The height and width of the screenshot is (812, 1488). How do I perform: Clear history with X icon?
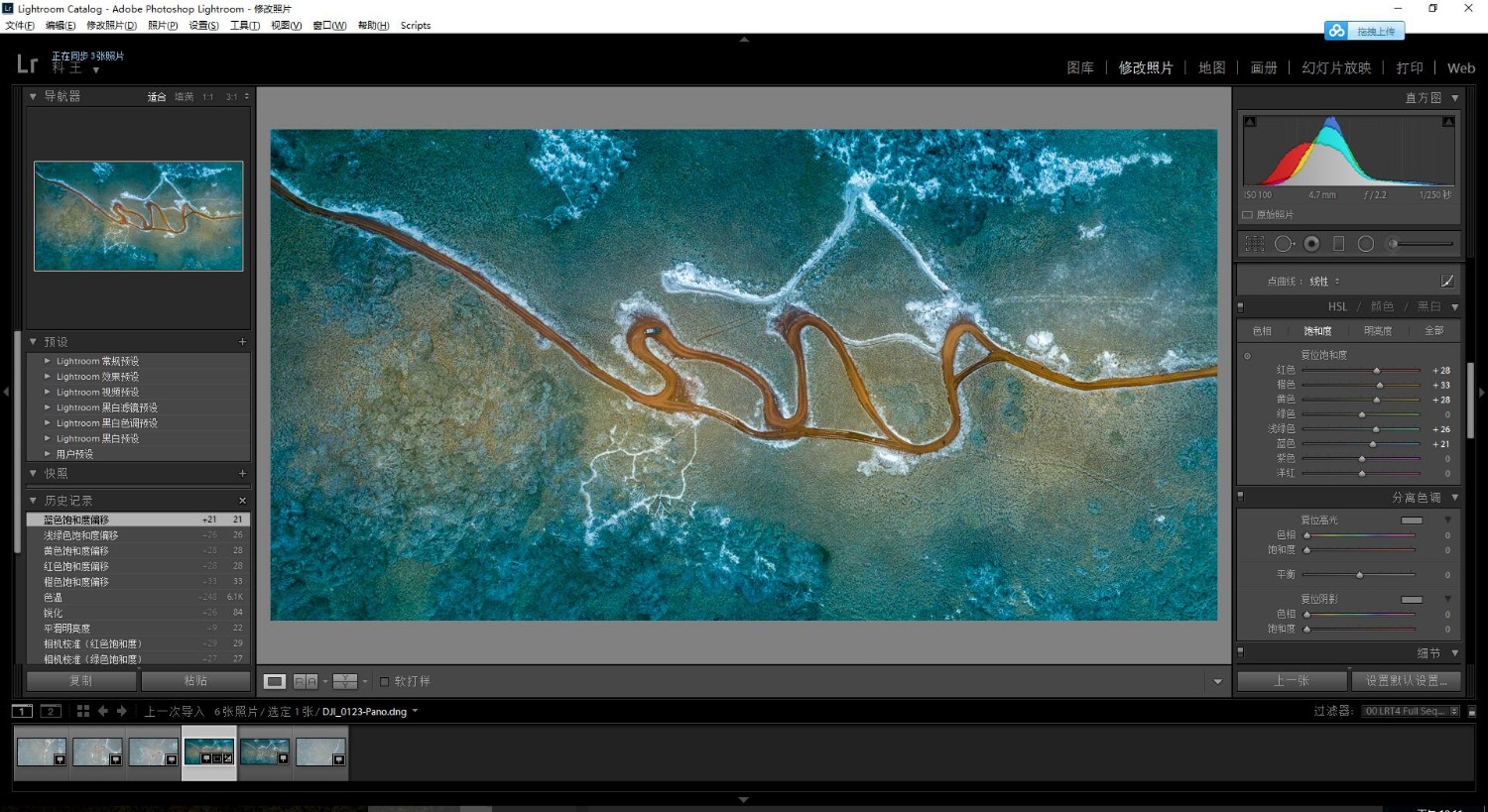[x=242, y=501]
